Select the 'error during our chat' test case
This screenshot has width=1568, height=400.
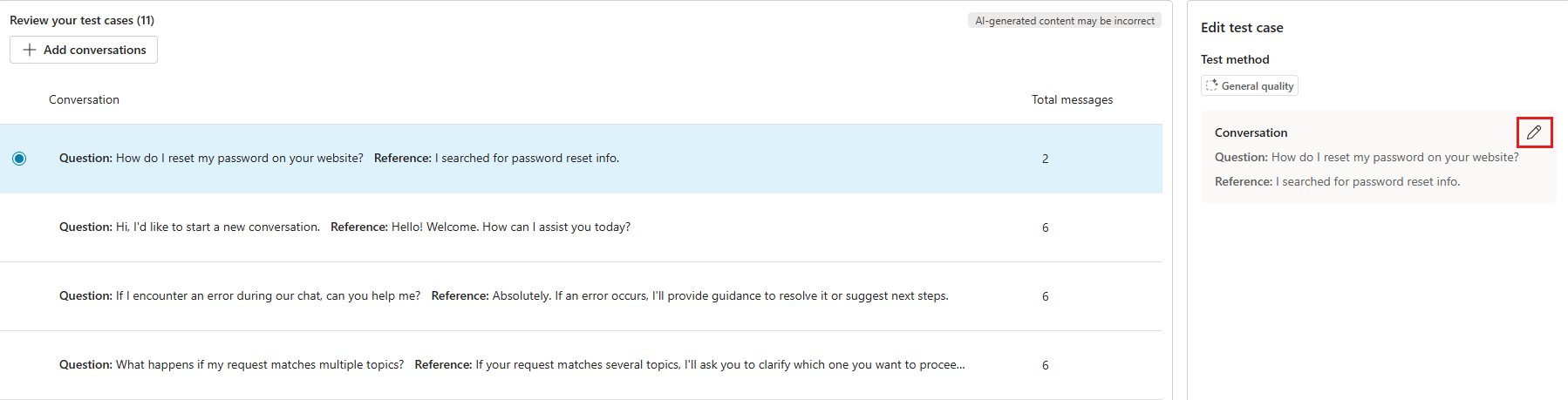coord(503,296)
